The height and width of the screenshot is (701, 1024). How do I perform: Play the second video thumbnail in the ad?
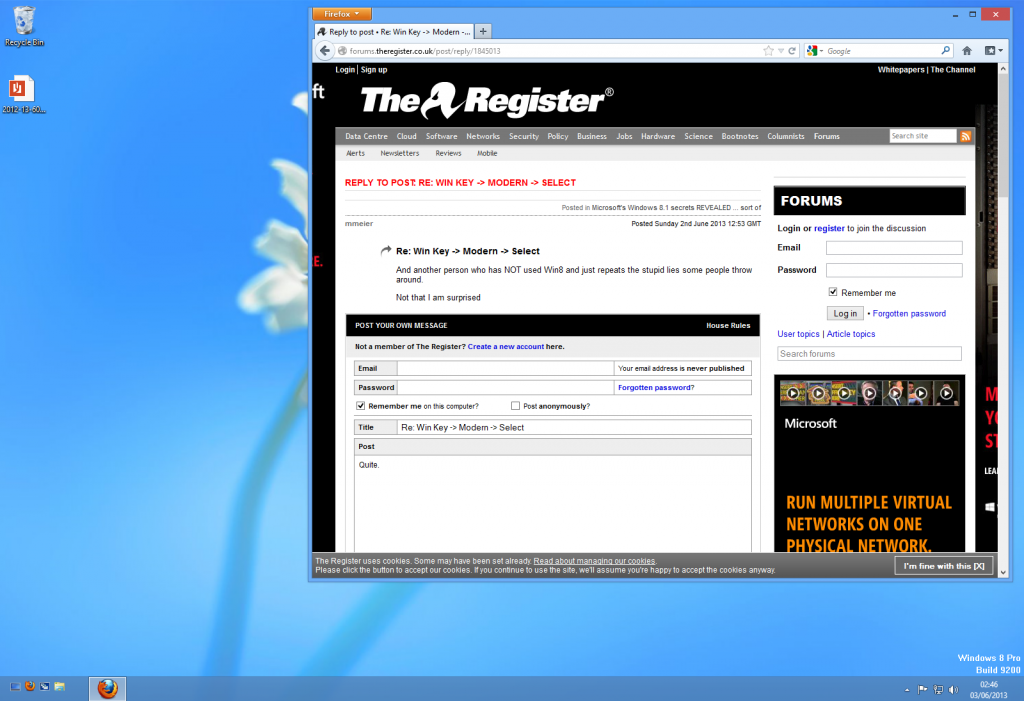click(x=818, y=393)
